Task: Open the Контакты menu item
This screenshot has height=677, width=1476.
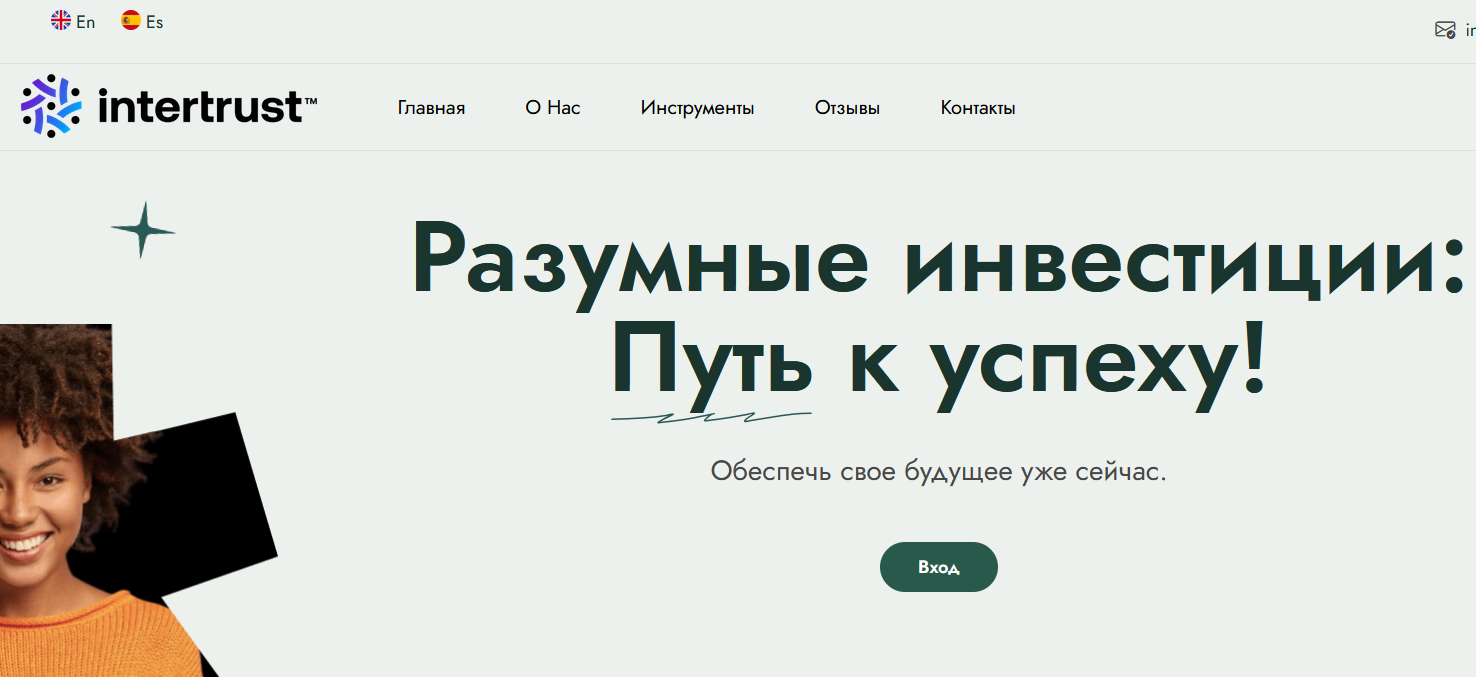Action: click(x=977, y=108)
